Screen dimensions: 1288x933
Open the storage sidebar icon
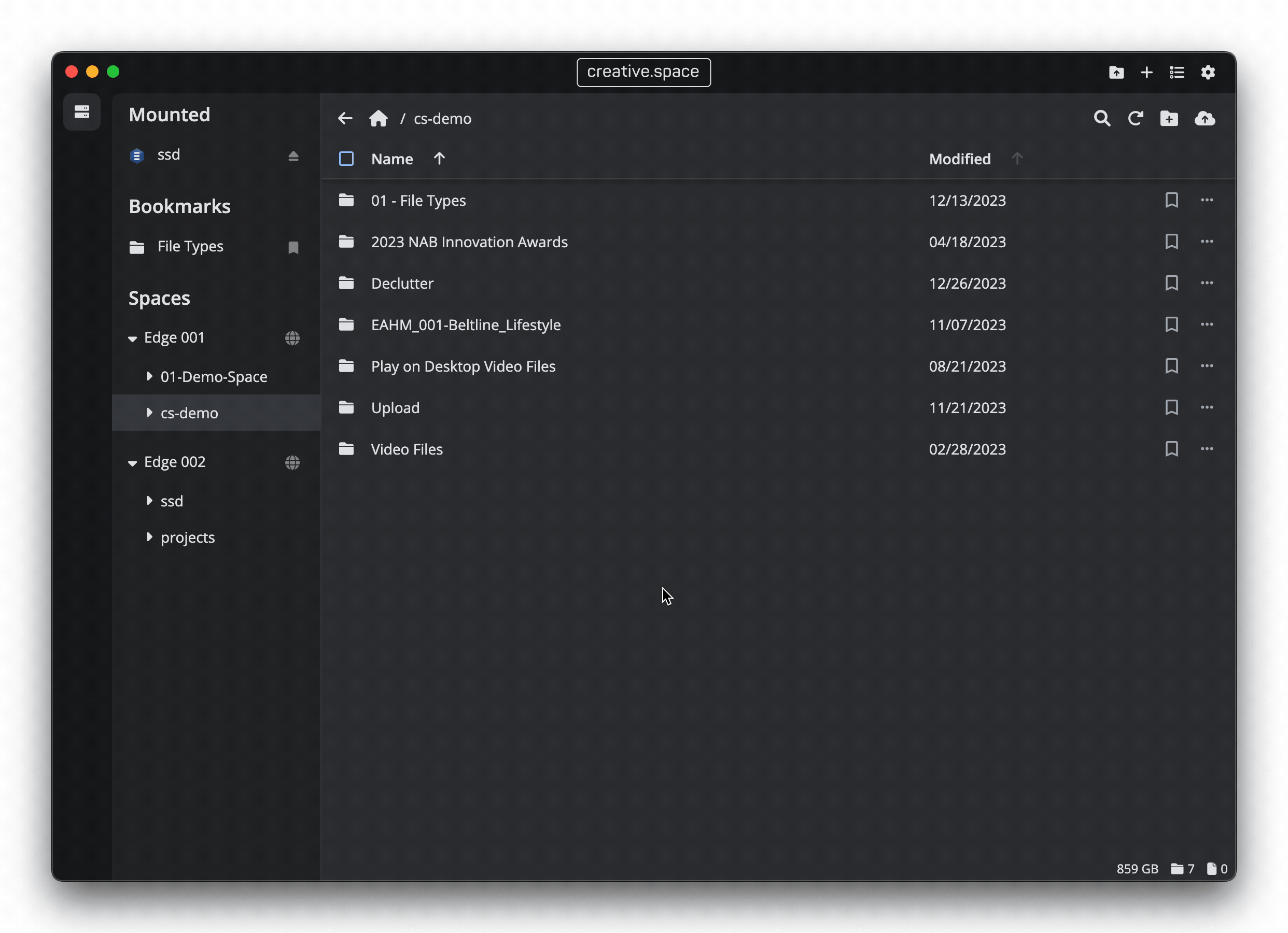(x=82, y=112)
